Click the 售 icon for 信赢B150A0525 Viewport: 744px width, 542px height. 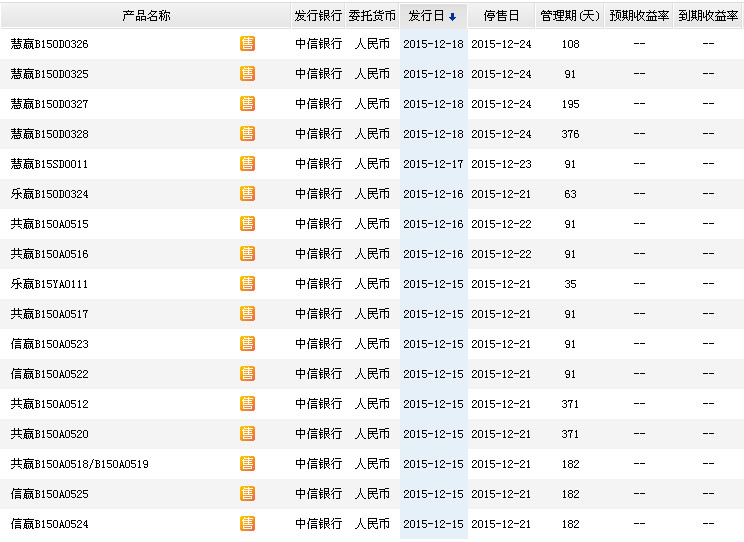tap(247, 494)
